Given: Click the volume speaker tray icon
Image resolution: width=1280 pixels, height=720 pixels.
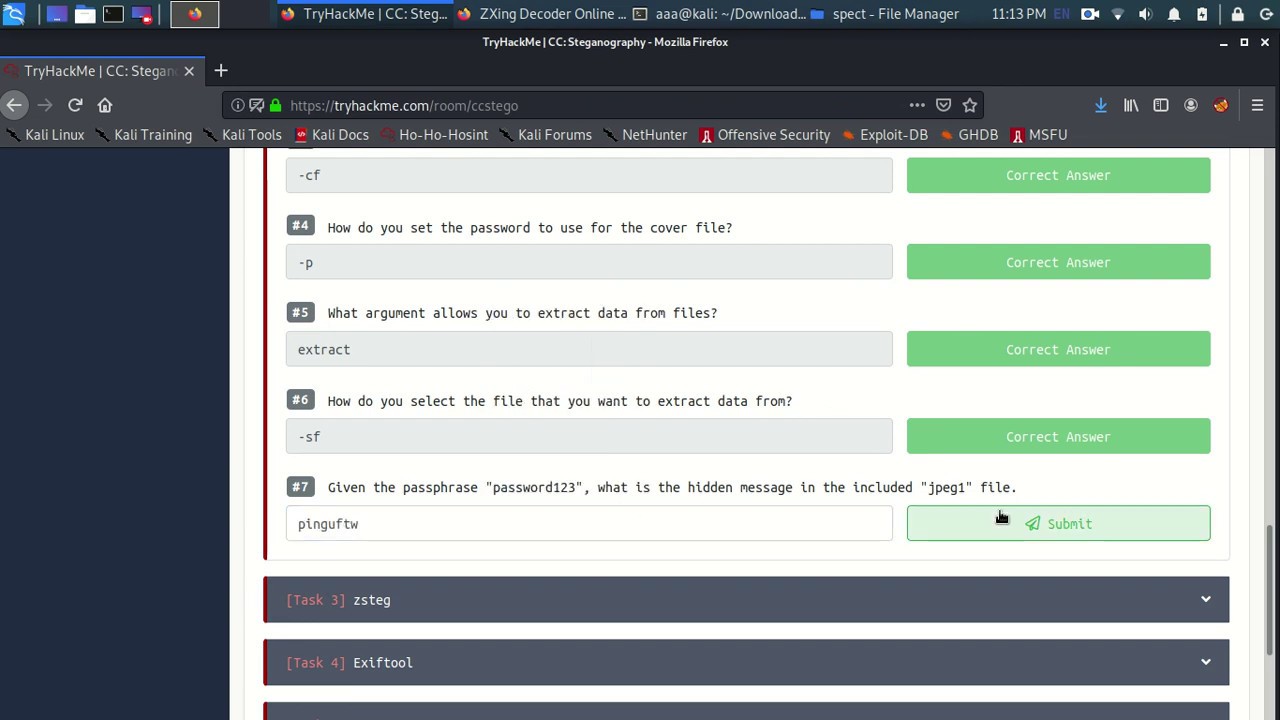Looking at the screenshot, I should click(1145, 14).
